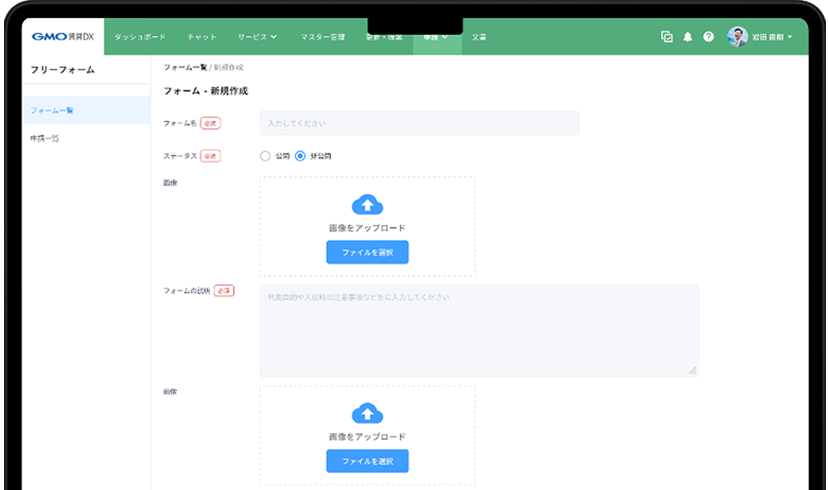Select the 非公開 radio button
The width and height of the screenshot is (828, 490).
coord(300,156)
